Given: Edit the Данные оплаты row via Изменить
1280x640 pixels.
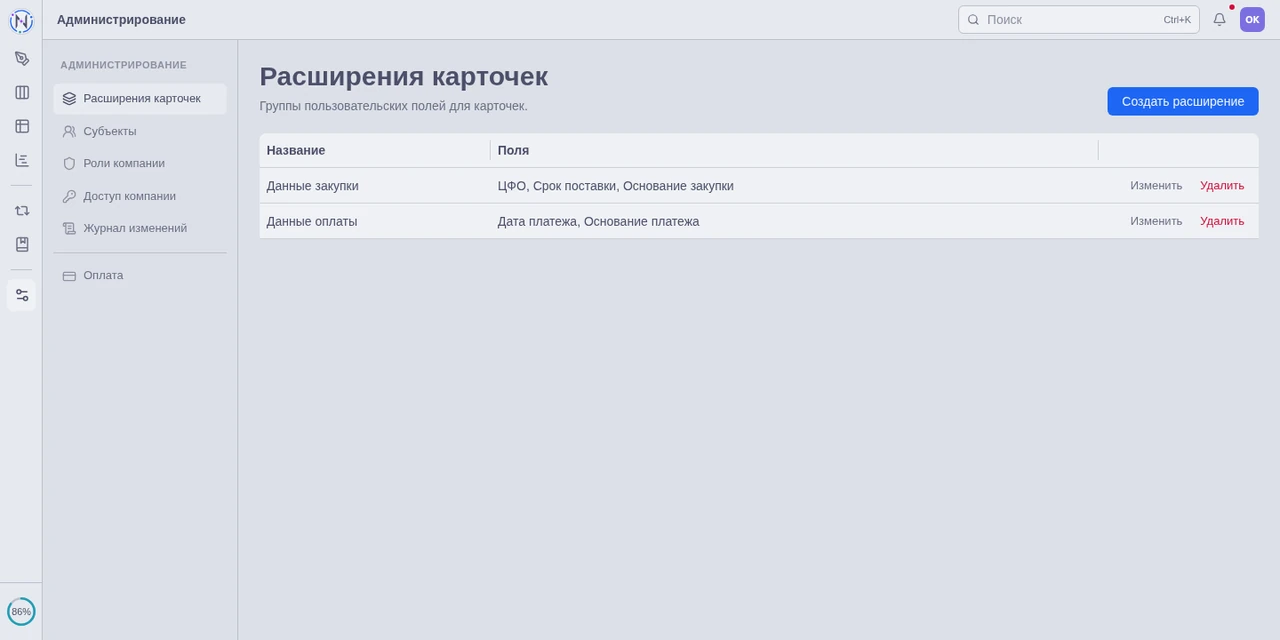Looking at the screenshot, I should 1156,221.
